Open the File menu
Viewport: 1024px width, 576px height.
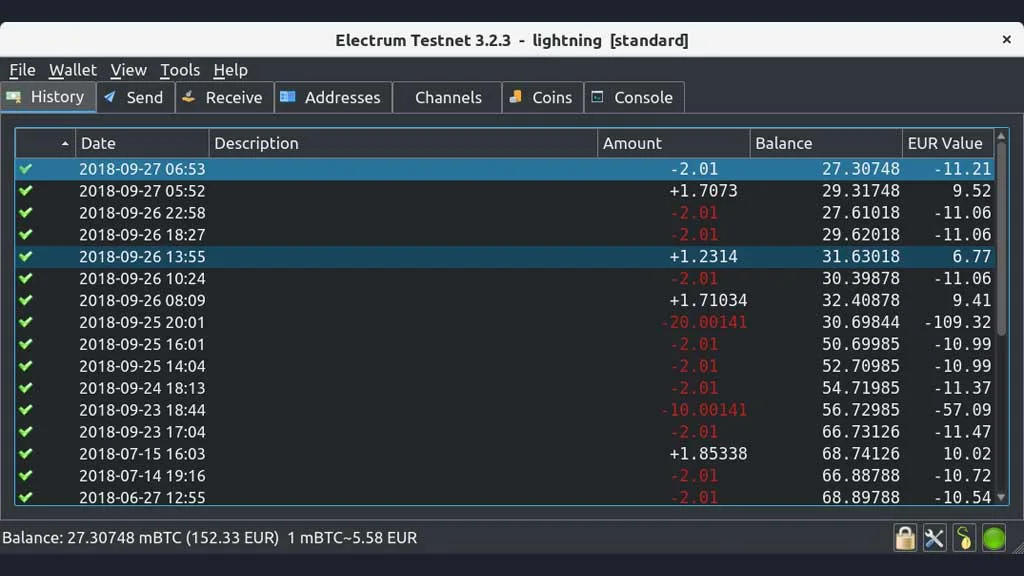point(22,70)
